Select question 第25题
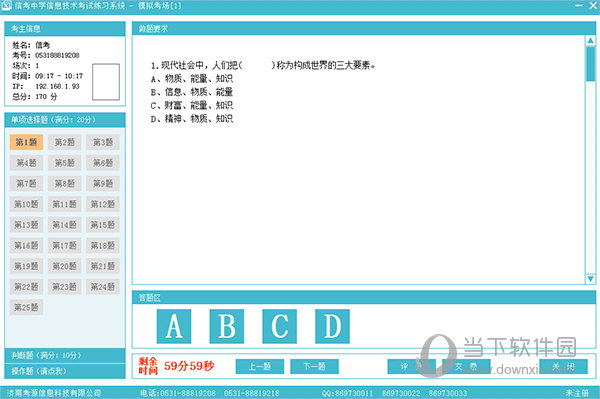 pyautogui.click(x=26, y=308)
